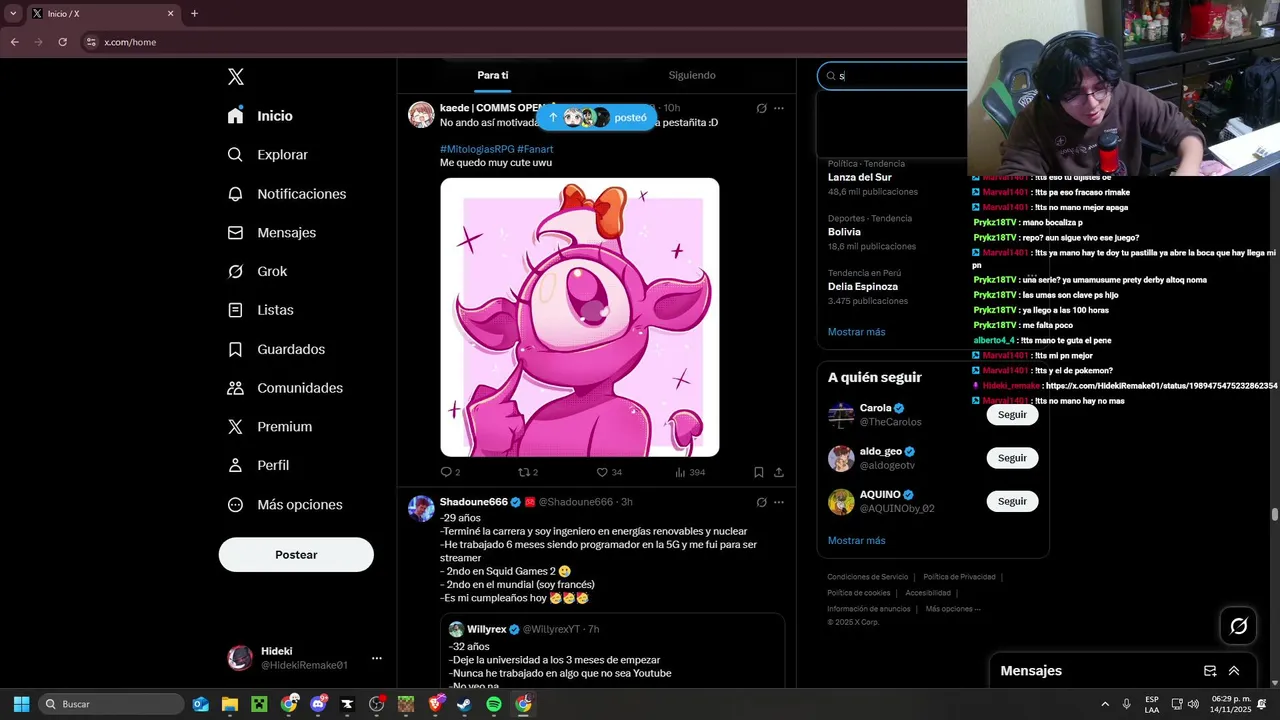Open more options on Shadoune666's post
Viewport: 1280px width, 720px height.
779,502
